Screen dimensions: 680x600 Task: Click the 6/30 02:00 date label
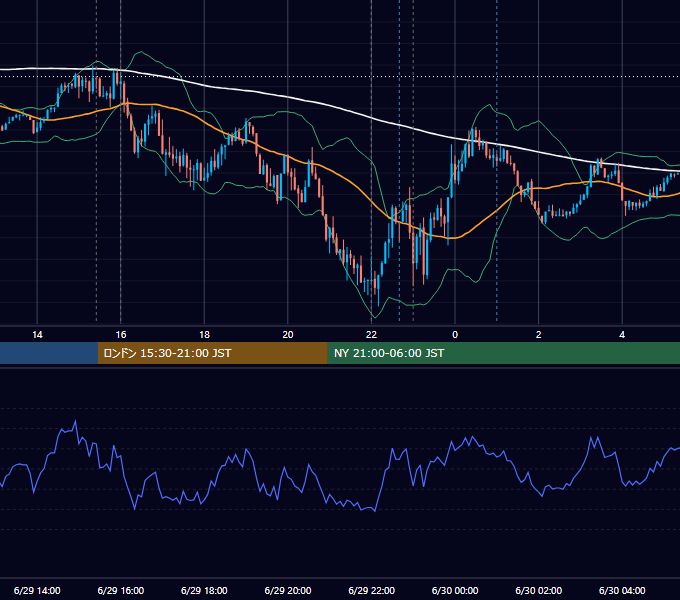pyautogui.click(x=539, y=590)
